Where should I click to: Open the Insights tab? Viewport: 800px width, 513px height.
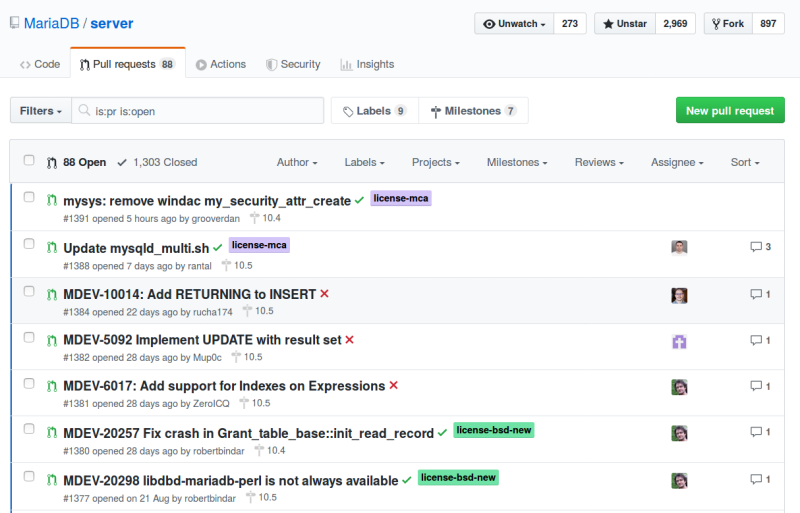point(367,64)
